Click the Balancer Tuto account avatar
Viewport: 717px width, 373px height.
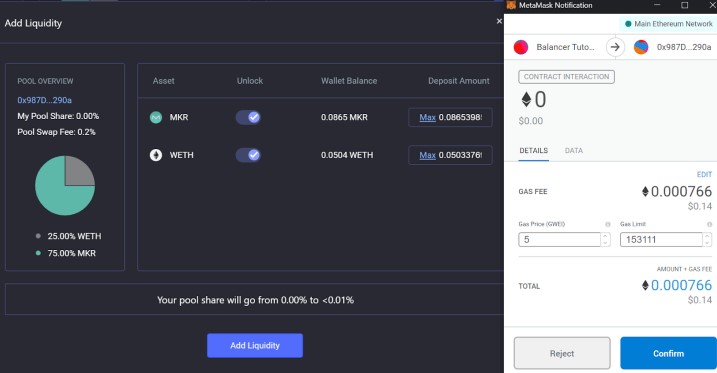[521, 47]
